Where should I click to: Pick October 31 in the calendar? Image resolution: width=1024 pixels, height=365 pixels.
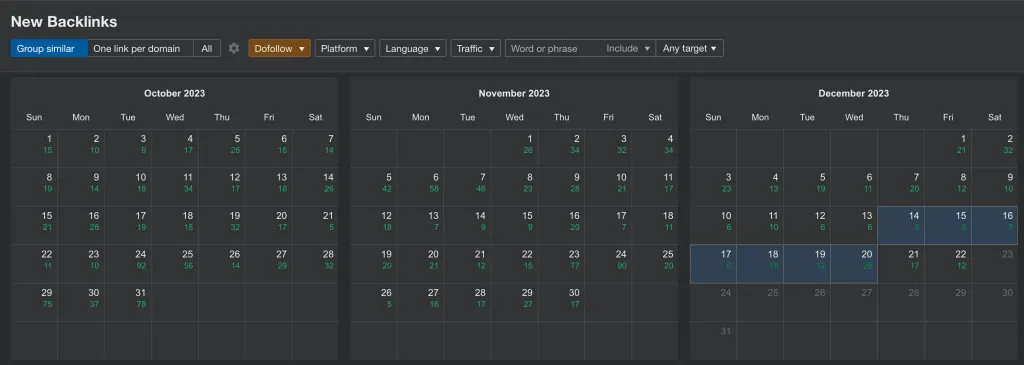[128, 302]
